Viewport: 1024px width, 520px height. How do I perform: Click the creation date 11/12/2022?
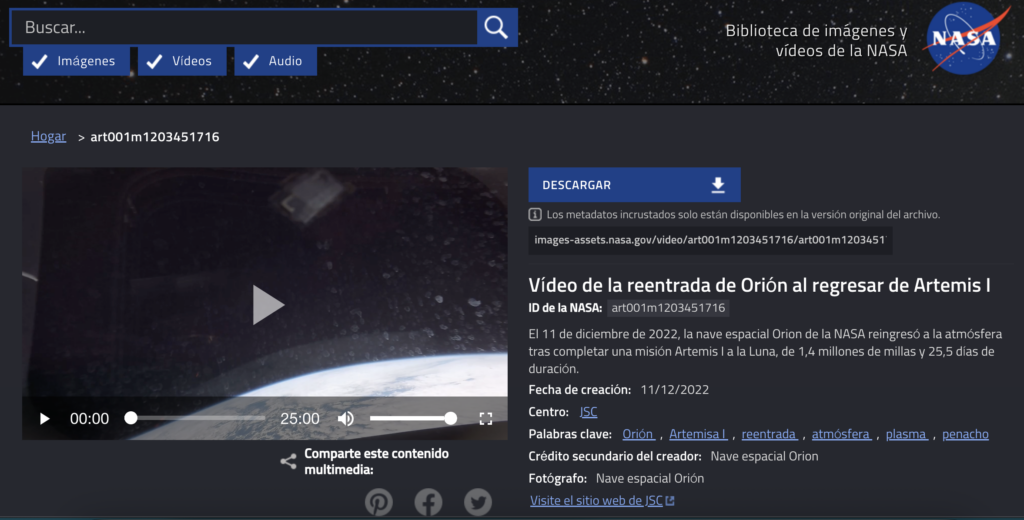[675, 389]
